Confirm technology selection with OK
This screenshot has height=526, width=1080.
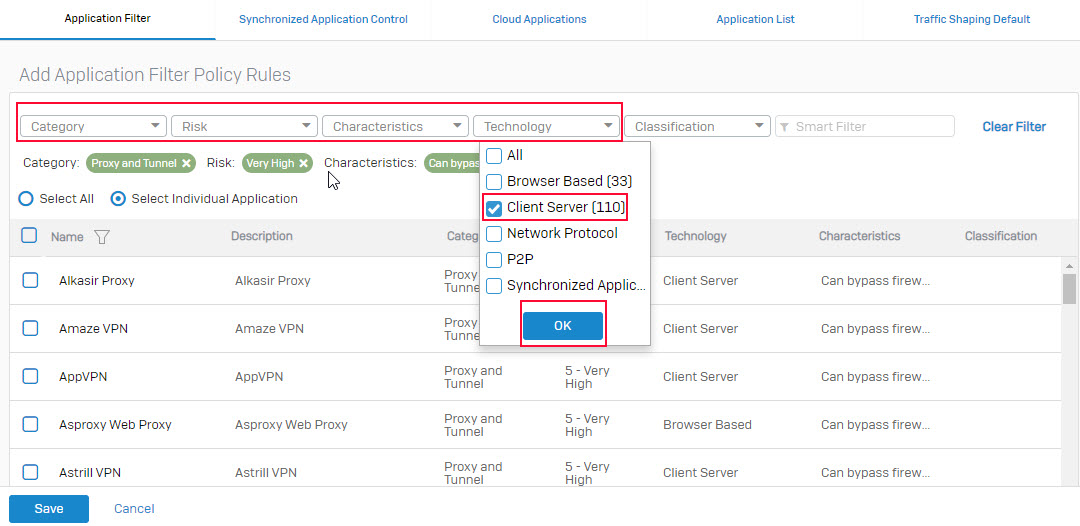(x=563, y=326)
